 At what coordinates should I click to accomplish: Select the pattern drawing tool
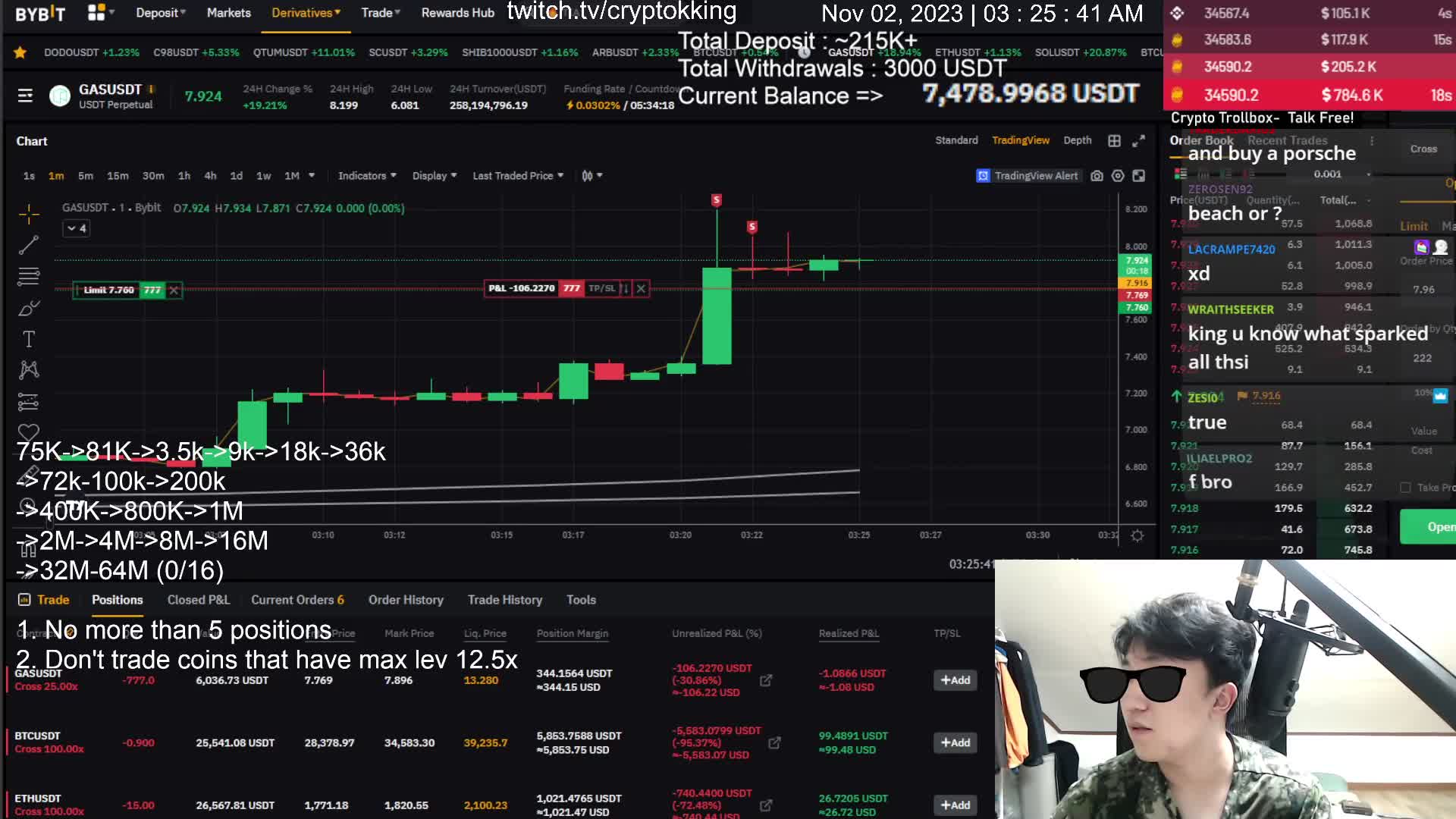click(29, 369)
